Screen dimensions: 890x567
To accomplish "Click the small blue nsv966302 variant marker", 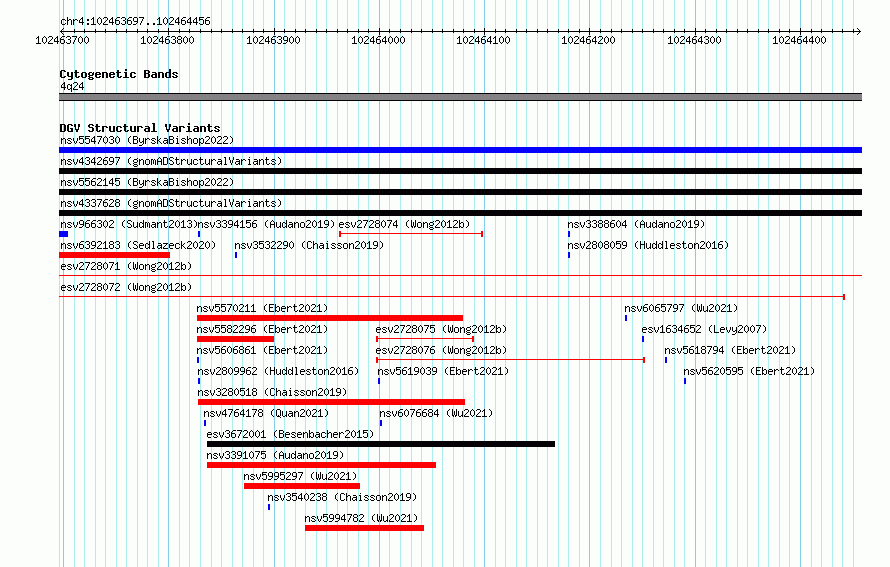I will (64, 234).
